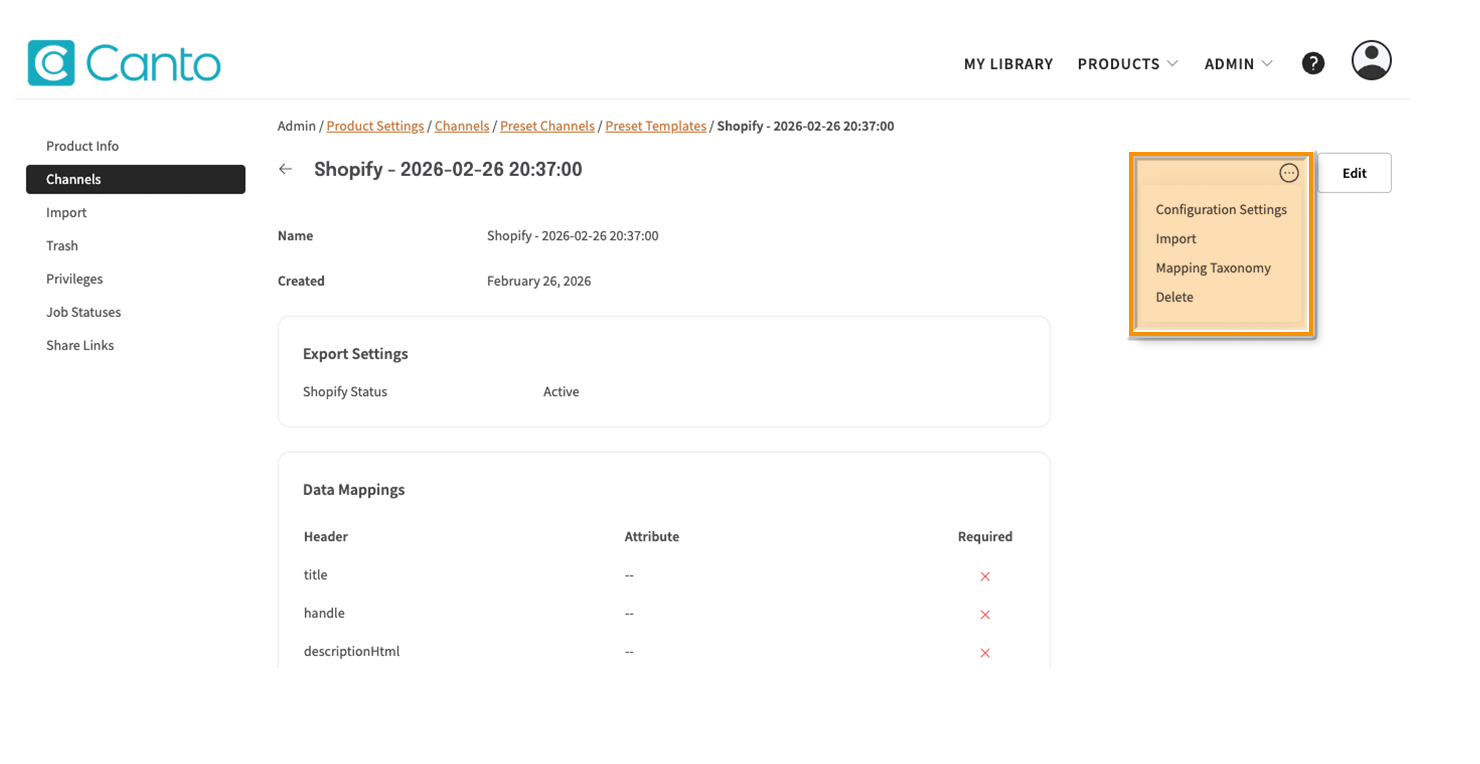Click the Header column heading

(326, 537)
